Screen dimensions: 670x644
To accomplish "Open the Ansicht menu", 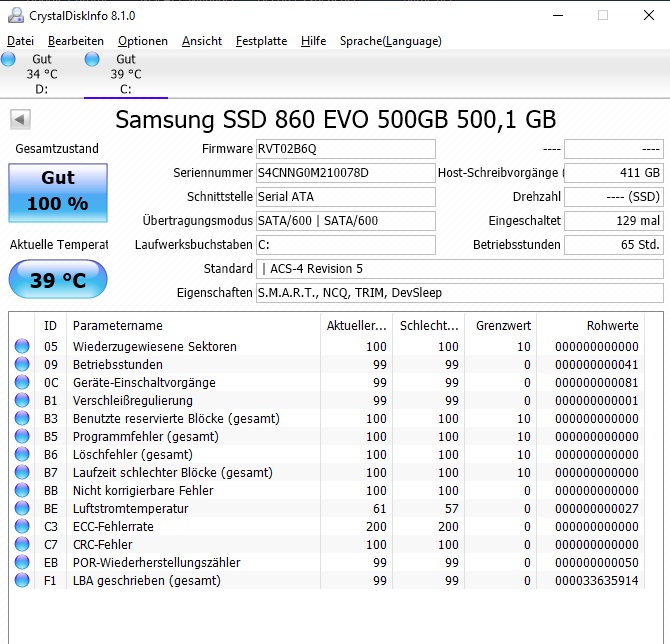I will tap(202, 41).
